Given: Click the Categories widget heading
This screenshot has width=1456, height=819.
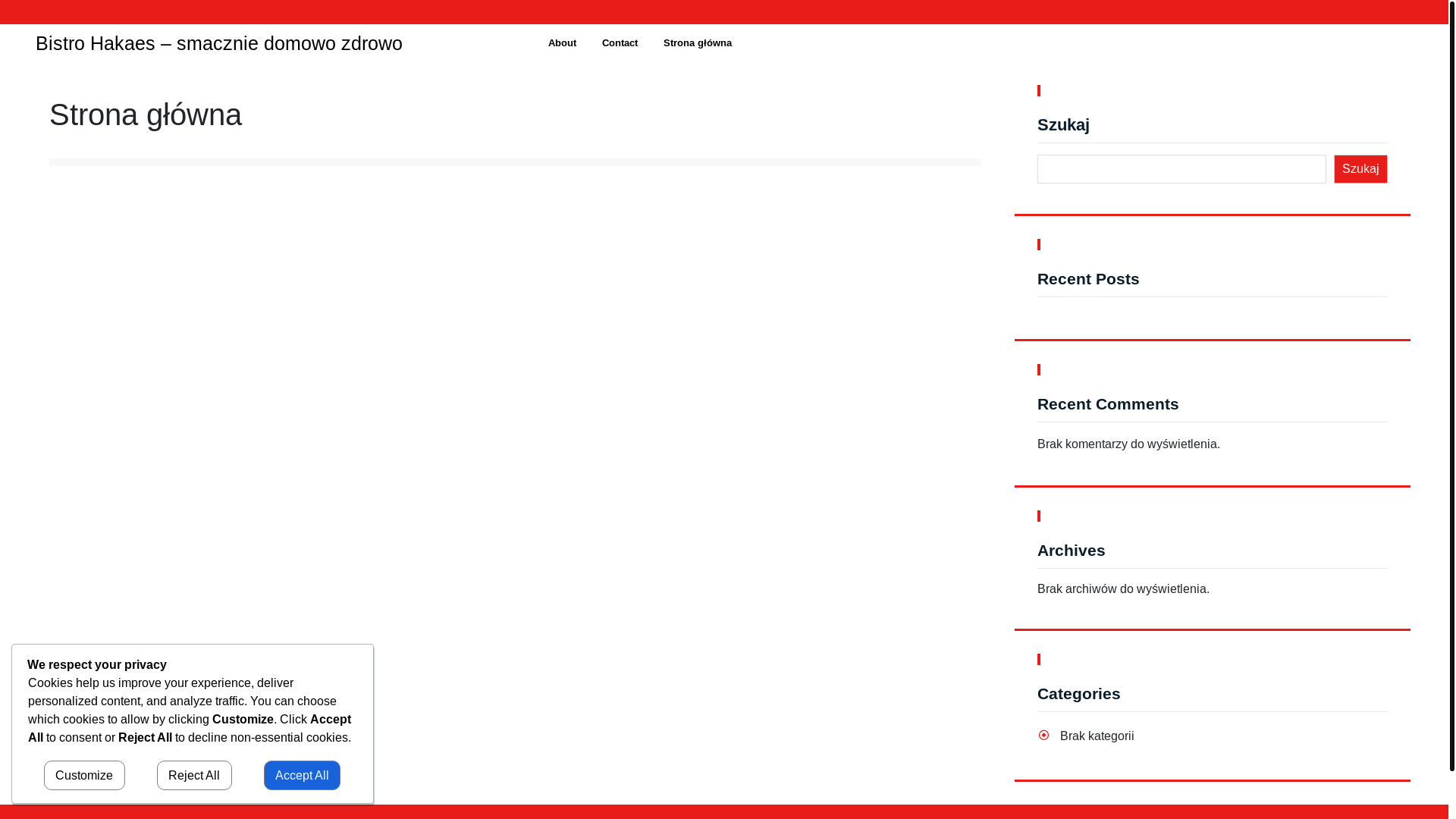Looking at the screenshot, I should pos(1078,693).
